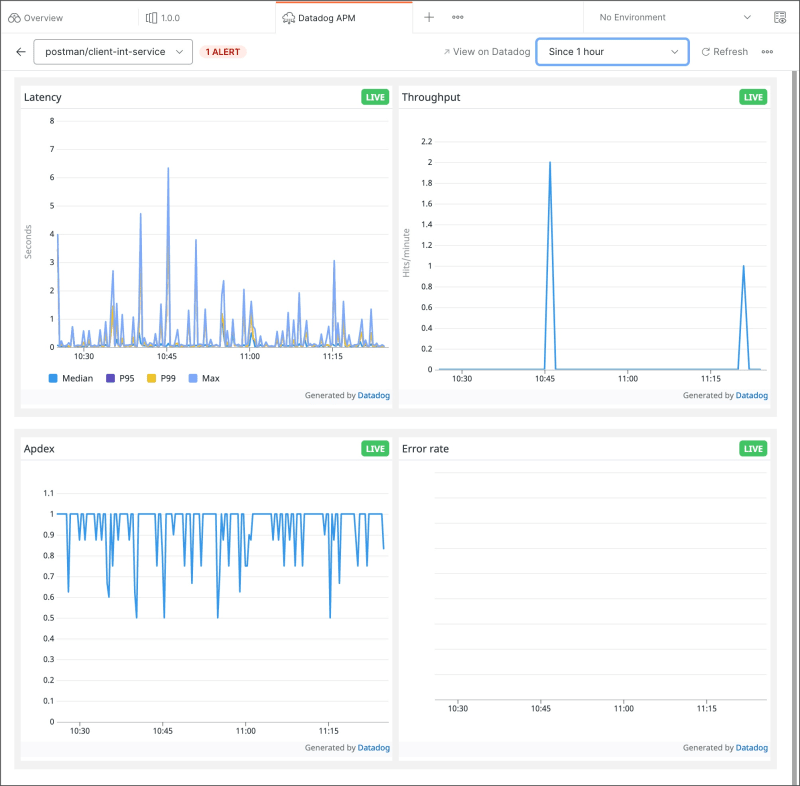Go back using the back arrow
This screenshot has width=800, height=786.
click(21, 51)
